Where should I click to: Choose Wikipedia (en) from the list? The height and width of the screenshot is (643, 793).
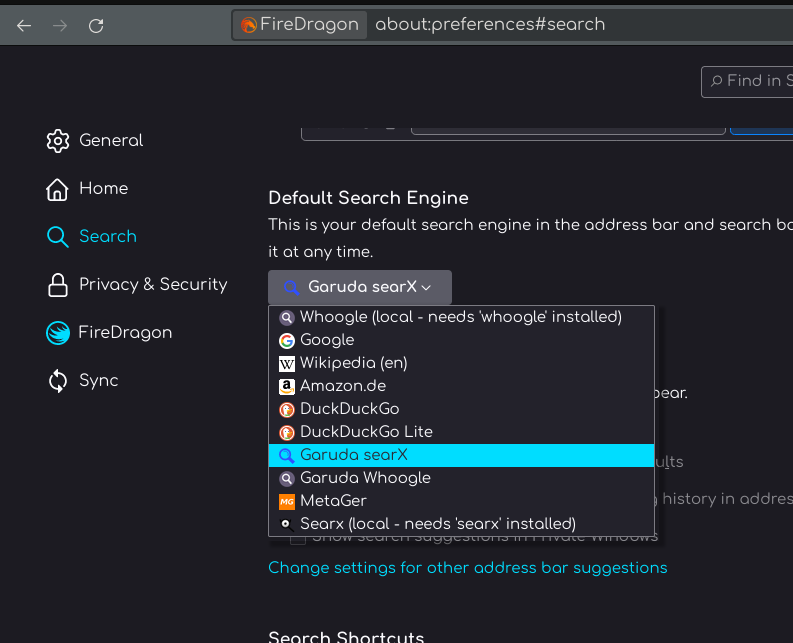pyautogui.click(x=461, y=363)
